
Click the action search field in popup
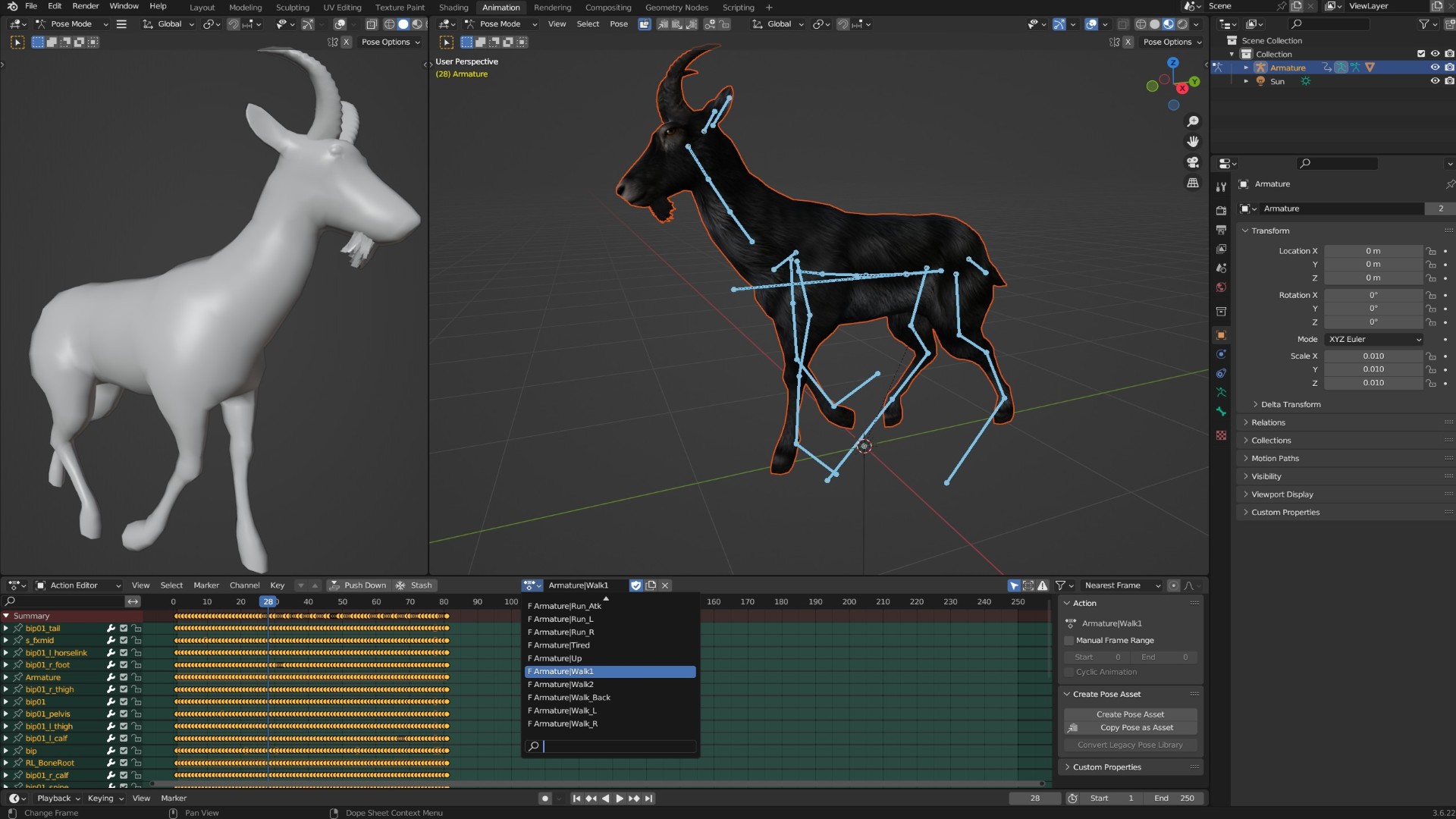(610, 746)
